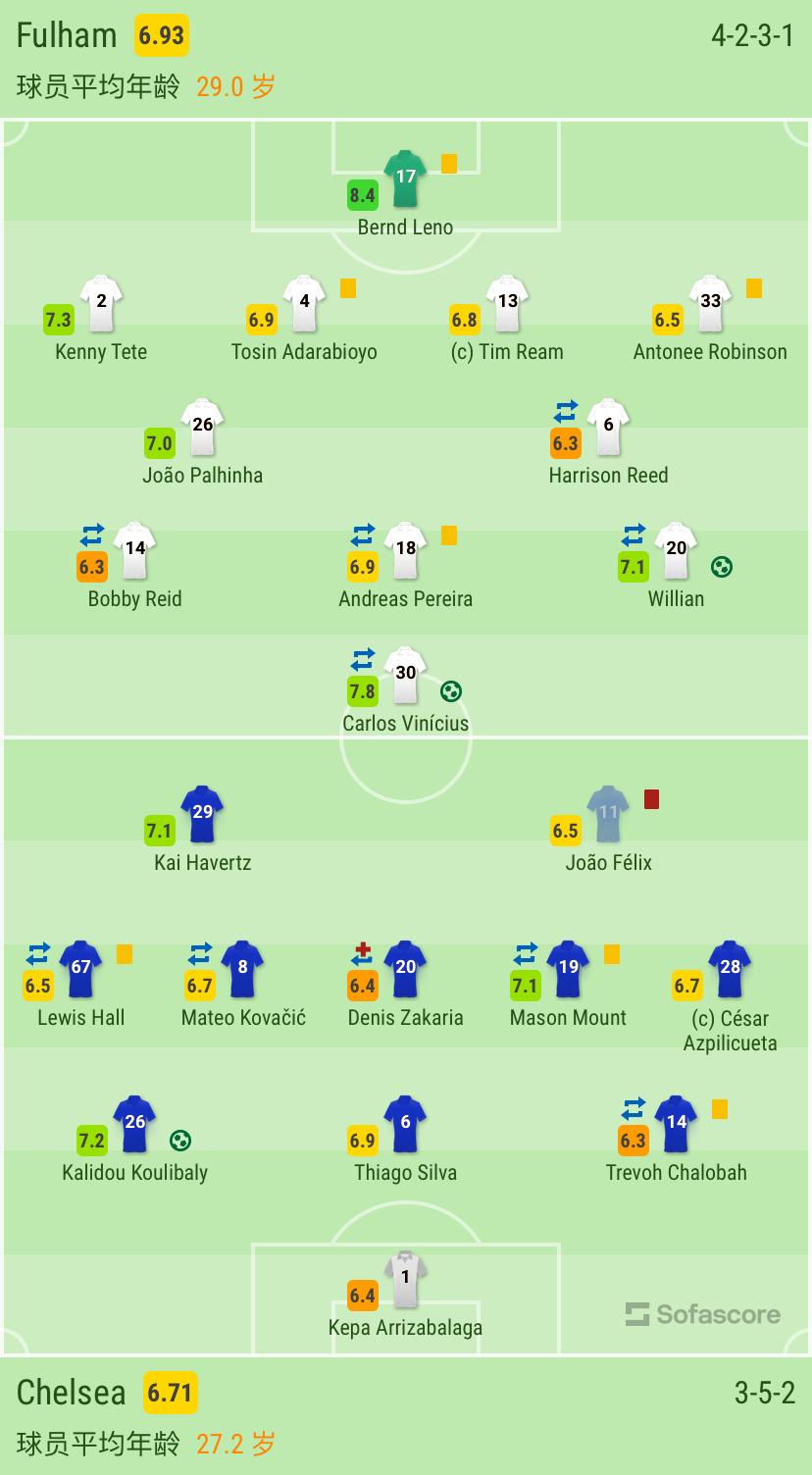The image size is (812, 1475).
Task: Select Thiago Silva's player name
Action: pos(405,1173)
